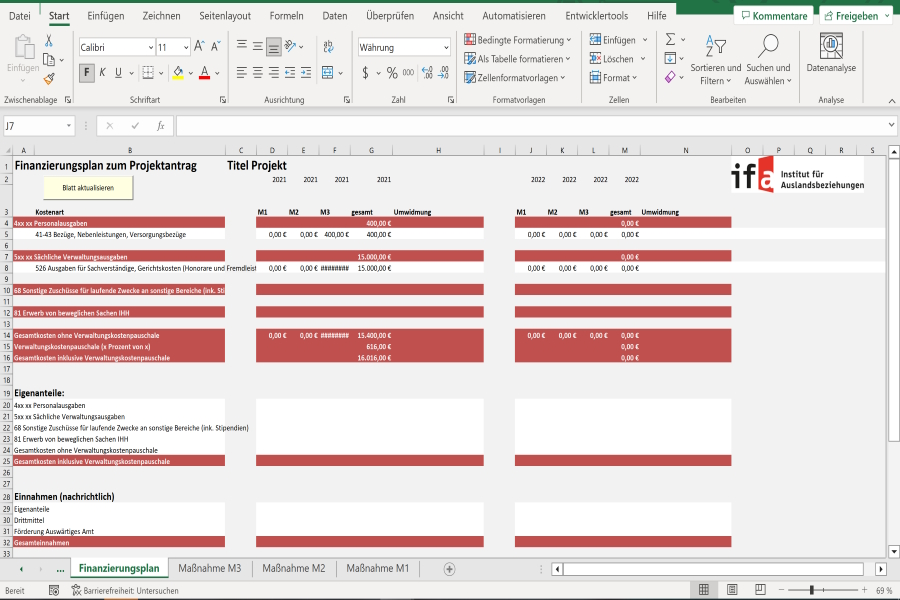This screenshot has height=600, width=900.
Task: Open the Formeln ribbon tab
Action: 286,16
